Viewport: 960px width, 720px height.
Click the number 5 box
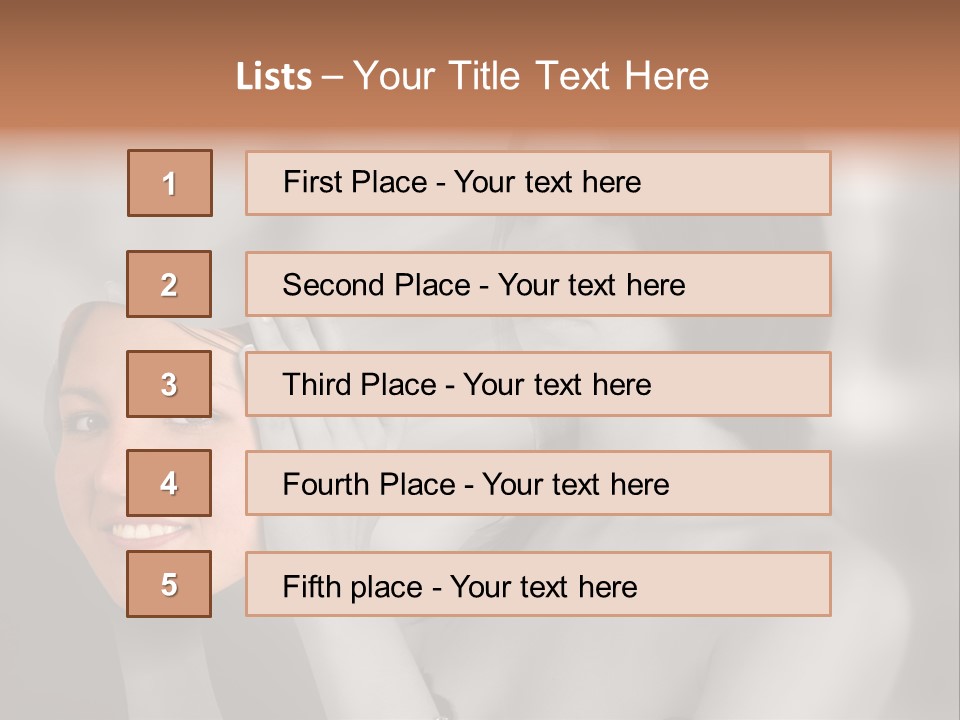pos(169,584)
